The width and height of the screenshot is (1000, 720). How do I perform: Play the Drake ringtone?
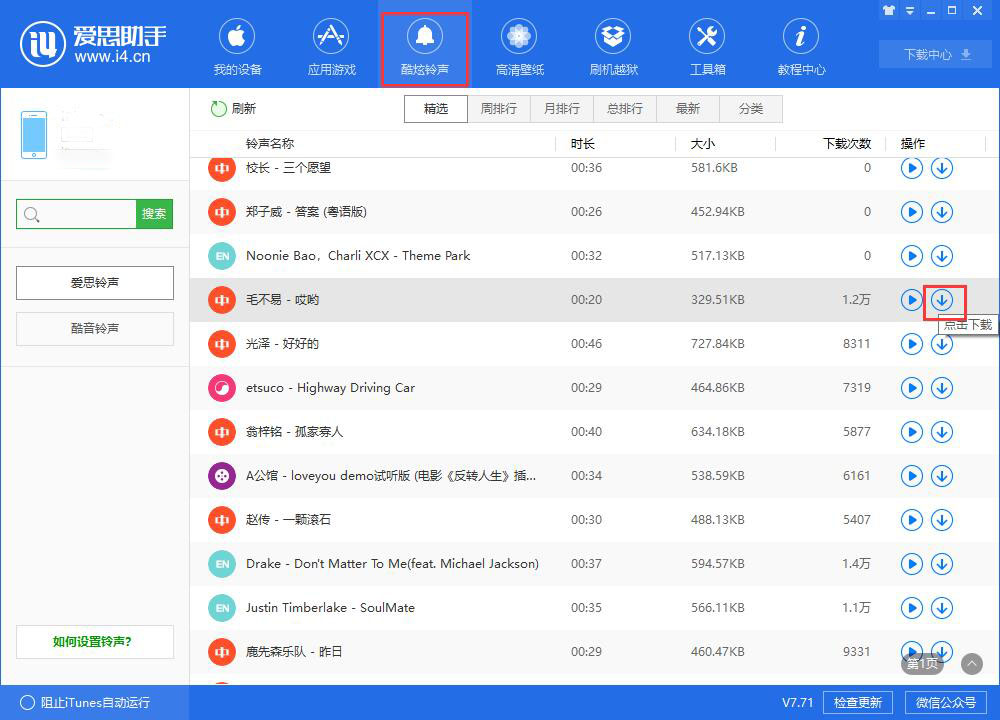(x=911, y=563)
